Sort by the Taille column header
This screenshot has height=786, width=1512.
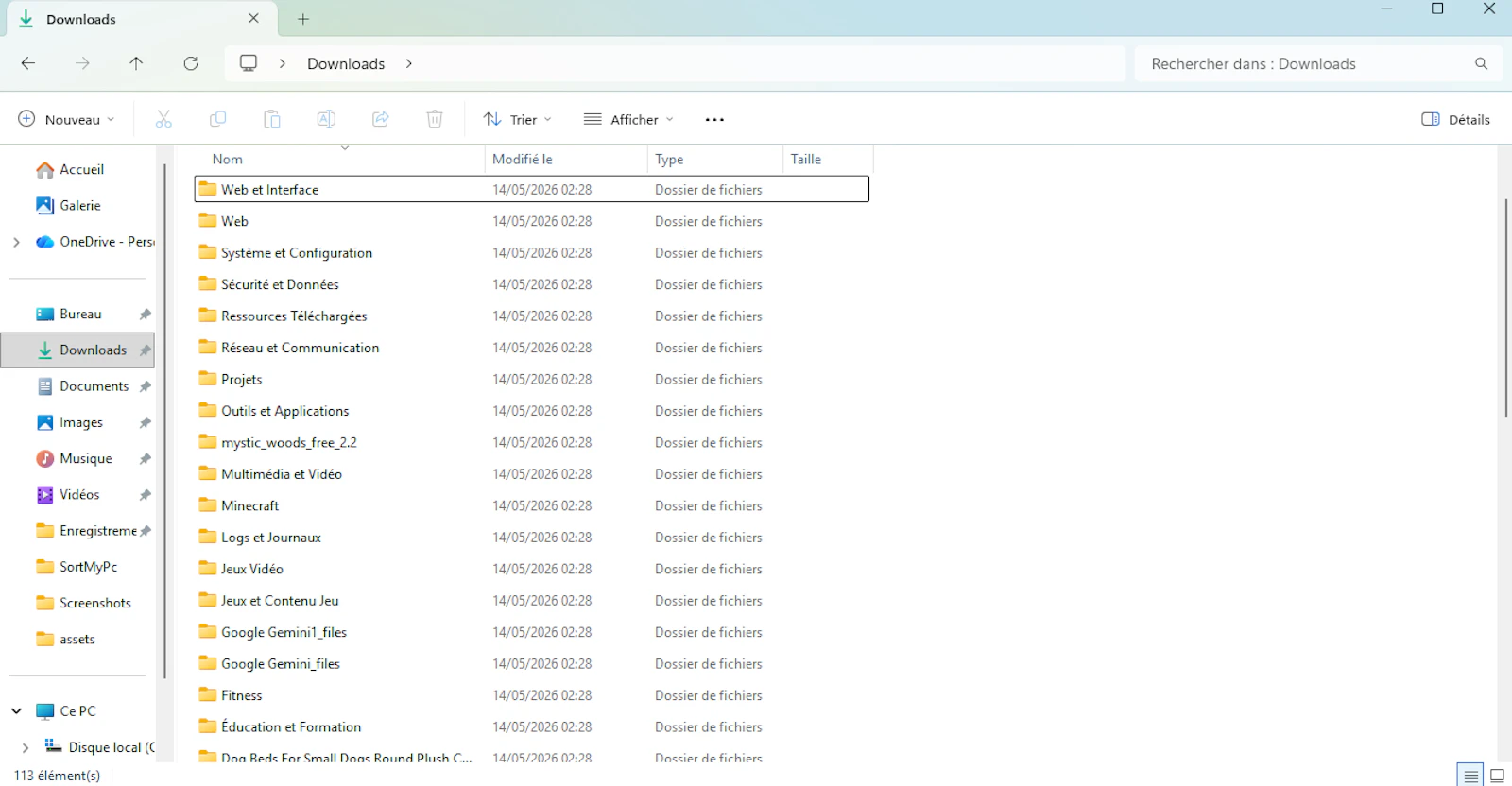(806, 160)
